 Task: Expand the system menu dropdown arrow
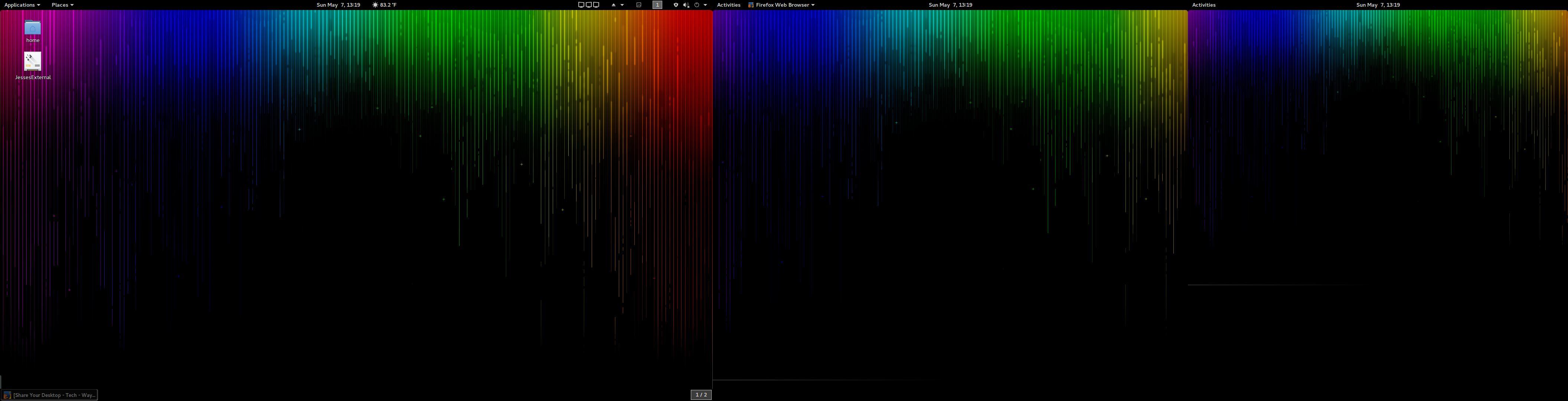point(705,5)
